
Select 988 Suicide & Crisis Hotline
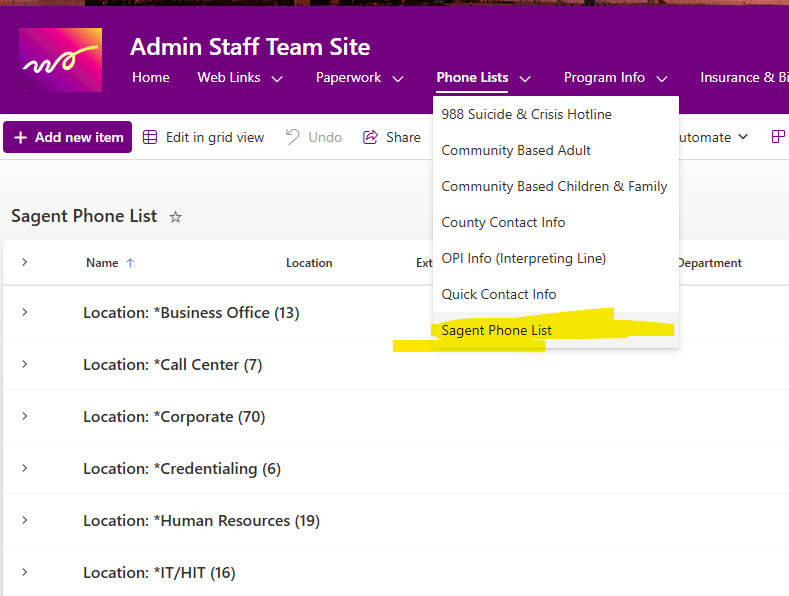526,114
